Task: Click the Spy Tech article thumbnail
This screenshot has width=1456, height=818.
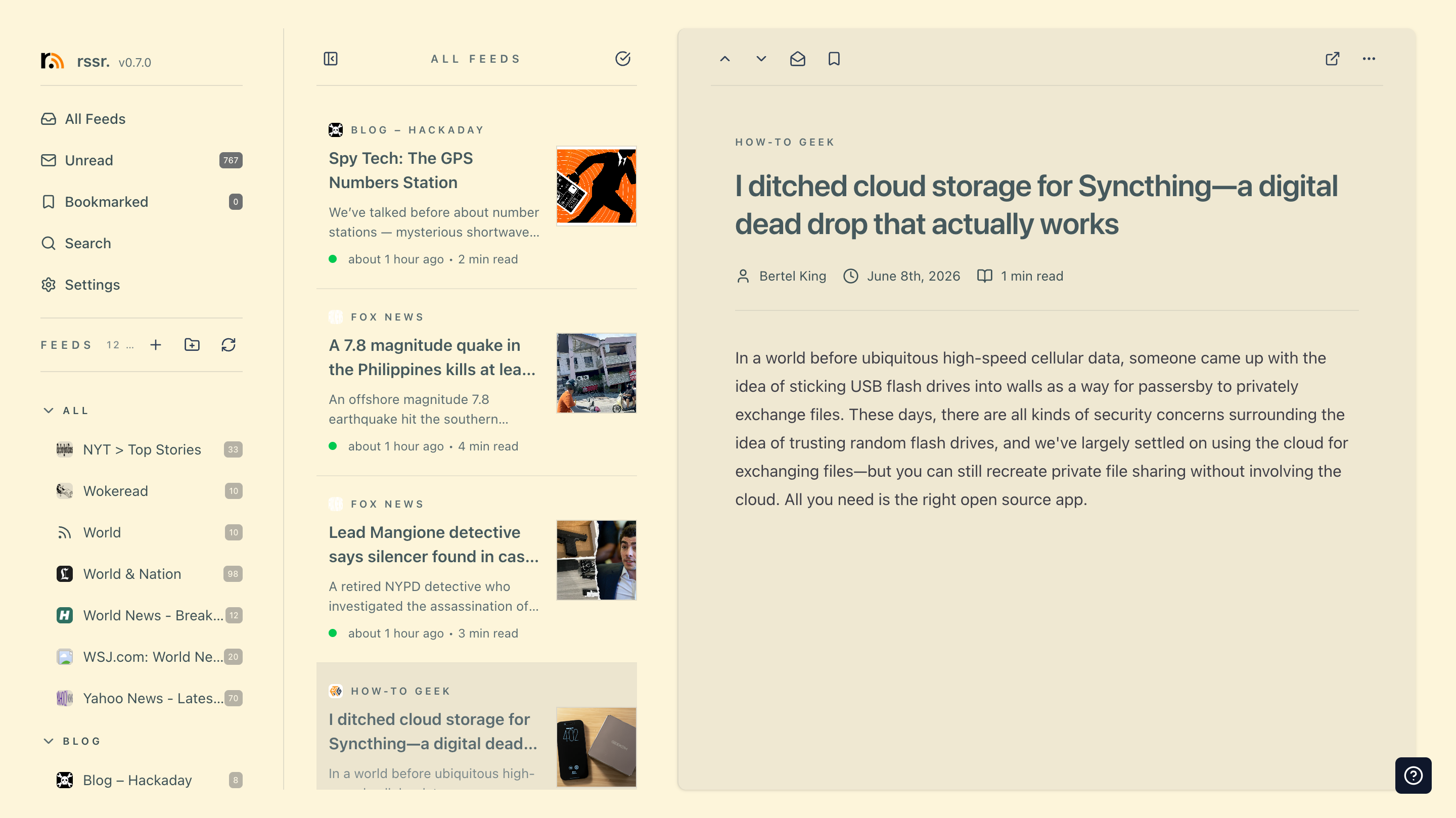Action: [597, 186]
